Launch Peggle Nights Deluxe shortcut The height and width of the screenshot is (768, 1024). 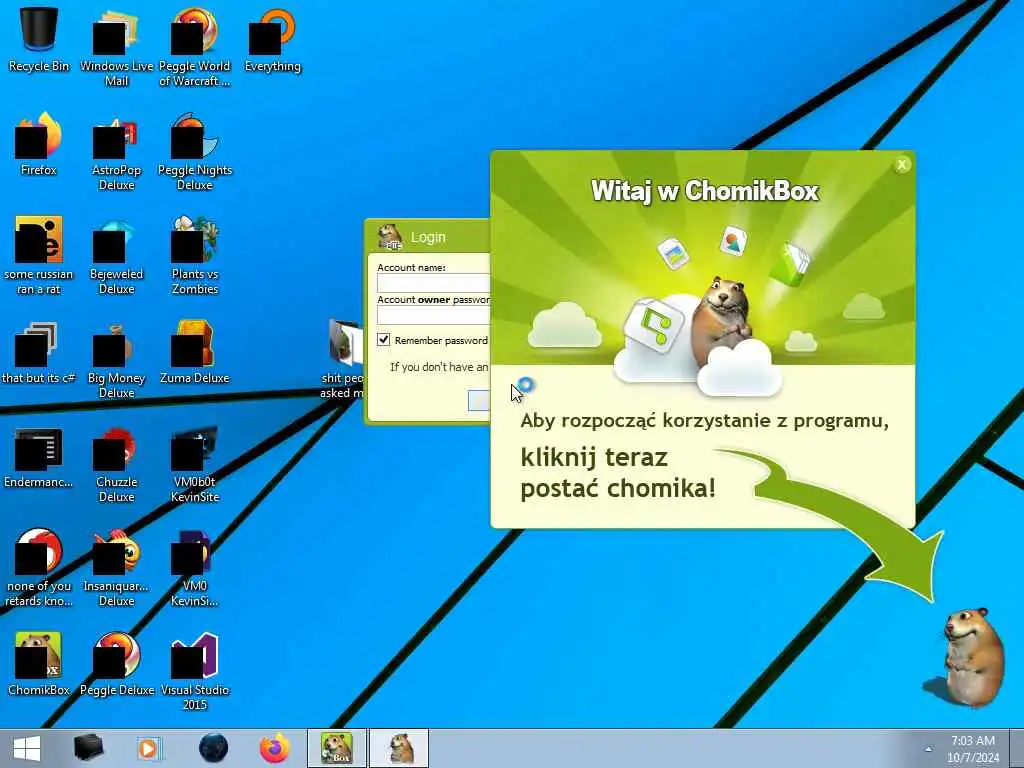(195, 152)
